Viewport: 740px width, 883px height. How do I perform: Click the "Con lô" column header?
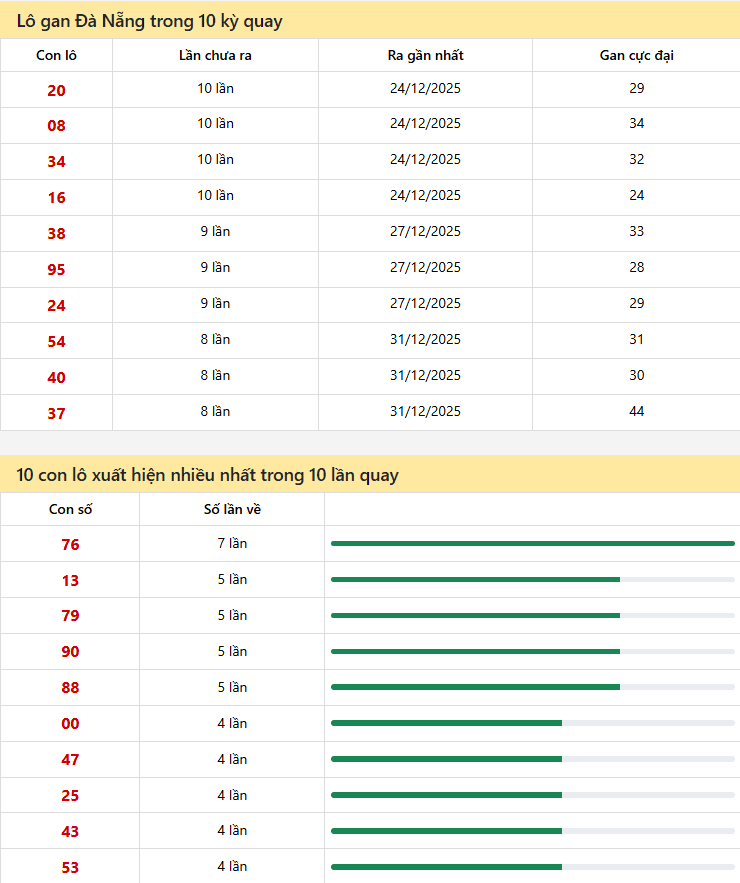[56, 55]
